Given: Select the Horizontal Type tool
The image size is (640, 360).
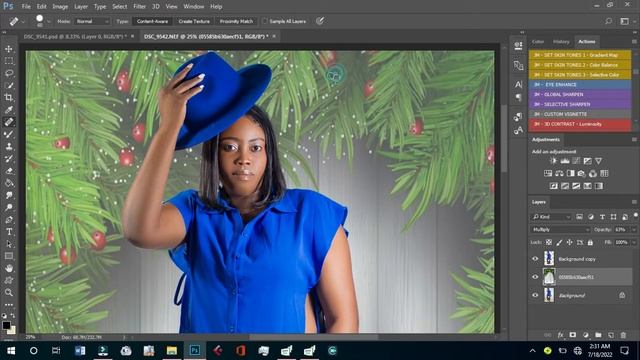Looking at the screenshot, I should pos(9,232).
